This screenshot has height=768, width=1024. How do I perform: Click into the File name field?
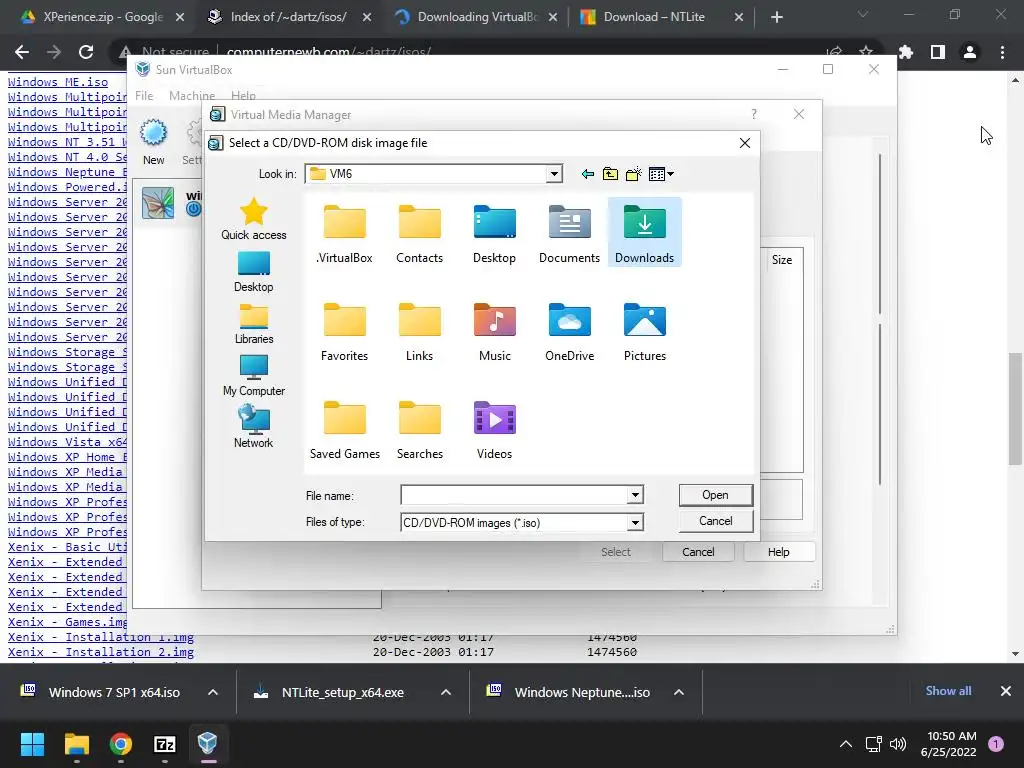pos(514,495)
